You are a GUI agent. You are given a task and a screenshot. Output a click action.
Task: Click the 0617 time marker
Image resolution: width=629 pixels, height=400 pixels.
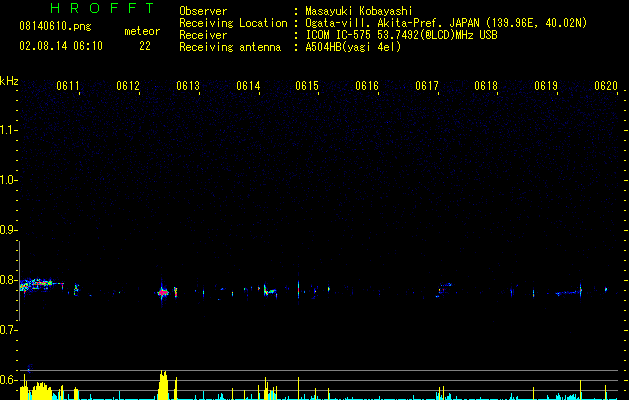427,86
